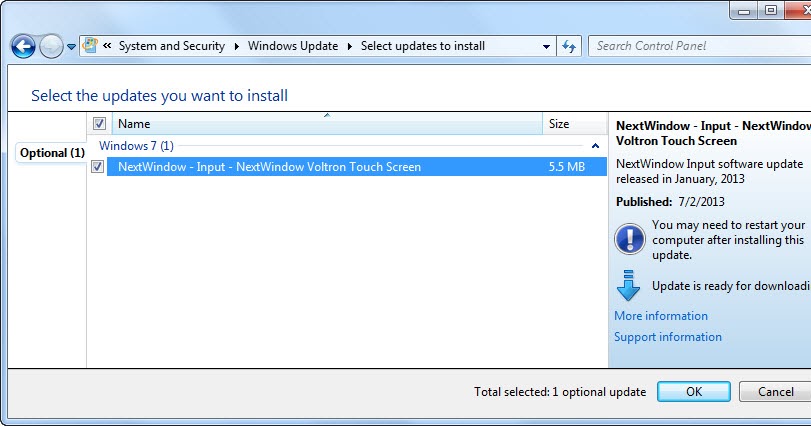Minimize the Windows Update window

744,10
